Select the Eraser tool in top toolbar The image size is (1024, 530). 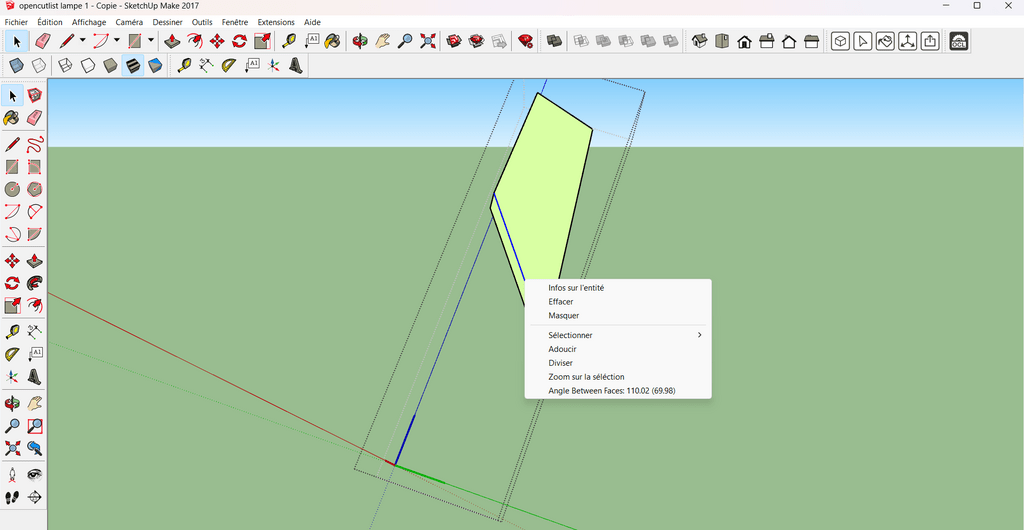[42, 41]
